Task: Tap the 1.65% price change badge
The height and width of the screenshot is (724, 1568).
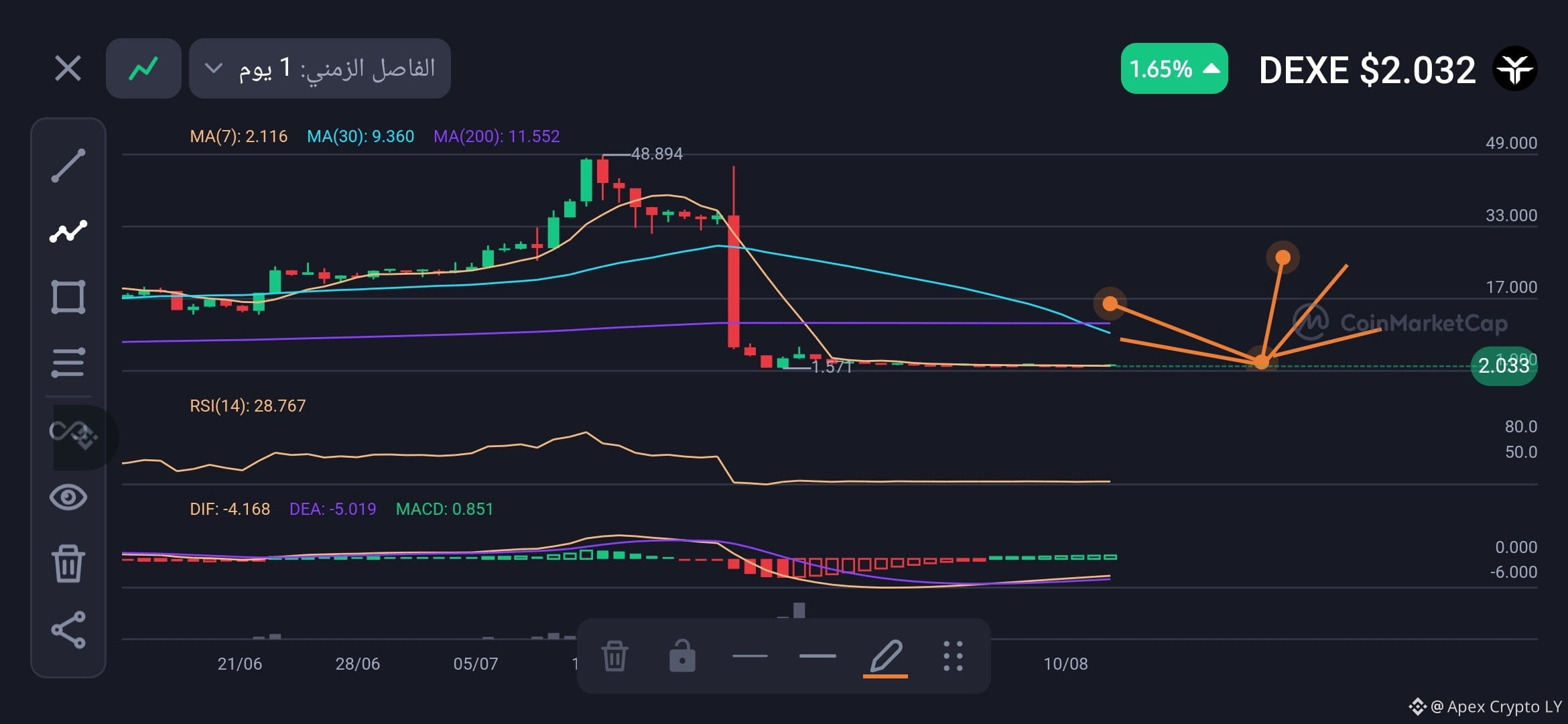Action: tap(1174, 68)
